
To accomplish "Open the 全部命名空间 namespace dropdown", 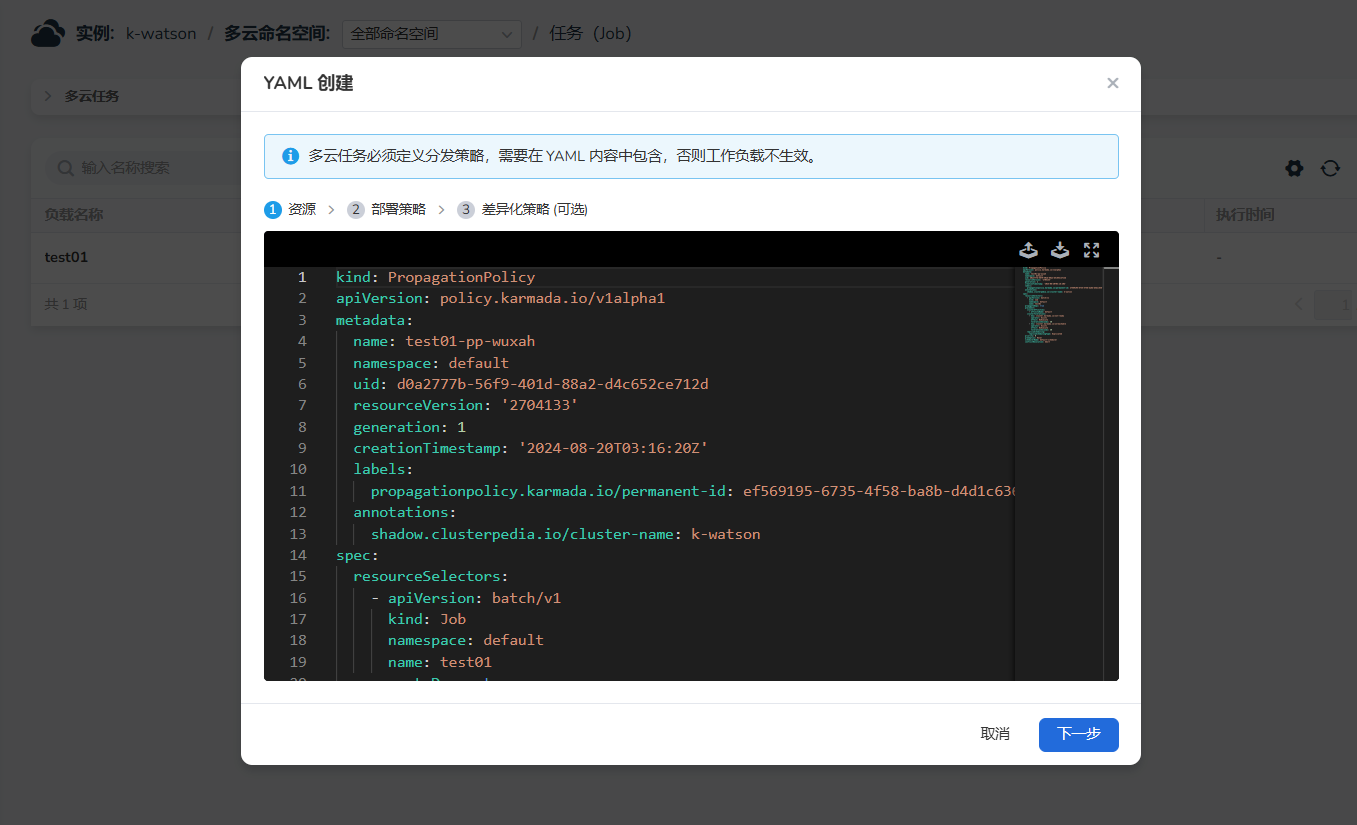I will 431,33.
